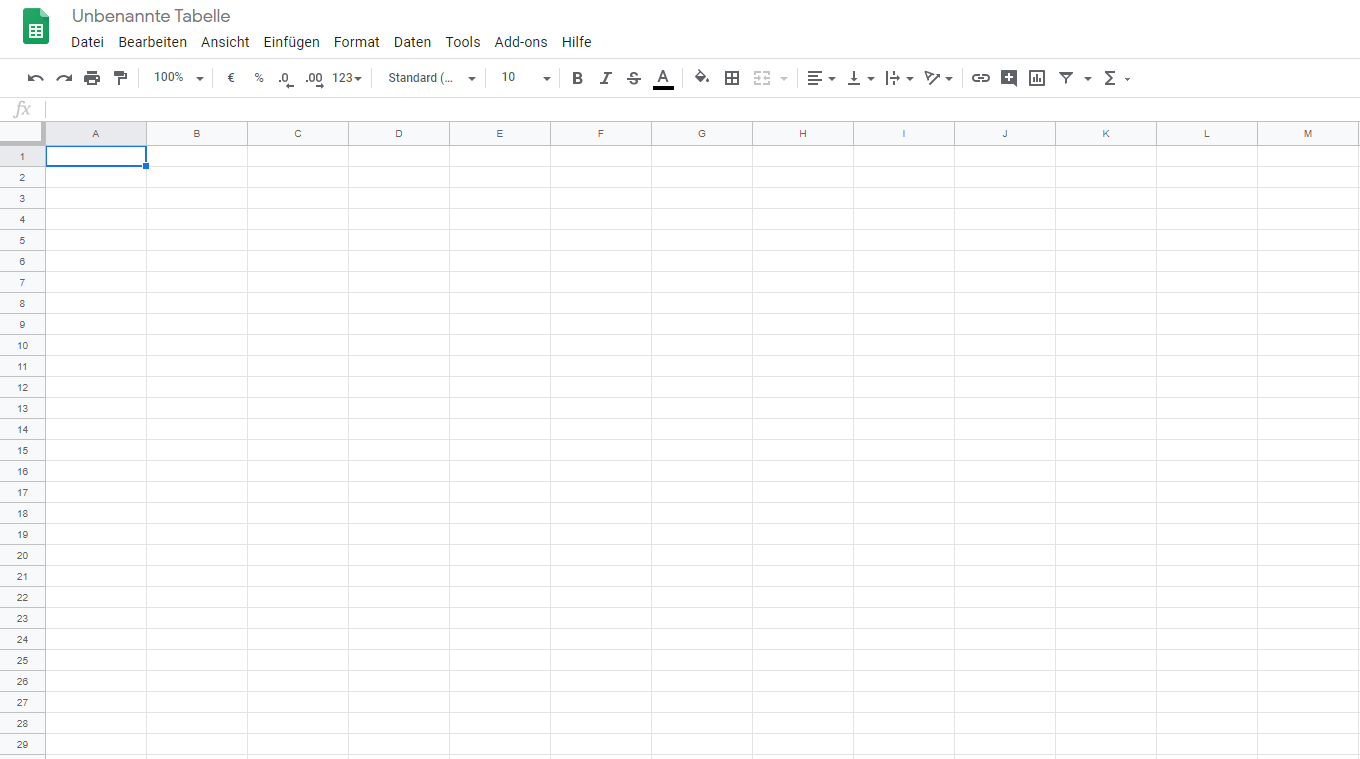
Task: Insert a link
Action: tap(981, 78)
